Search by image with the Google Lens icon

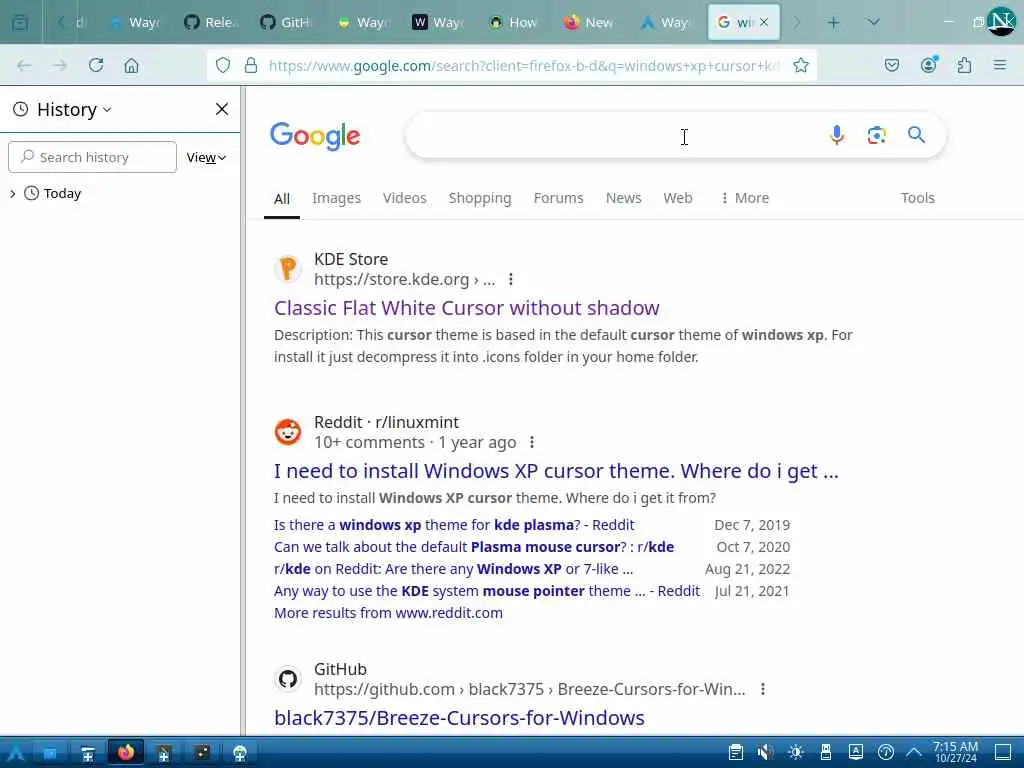pos(876,135)
